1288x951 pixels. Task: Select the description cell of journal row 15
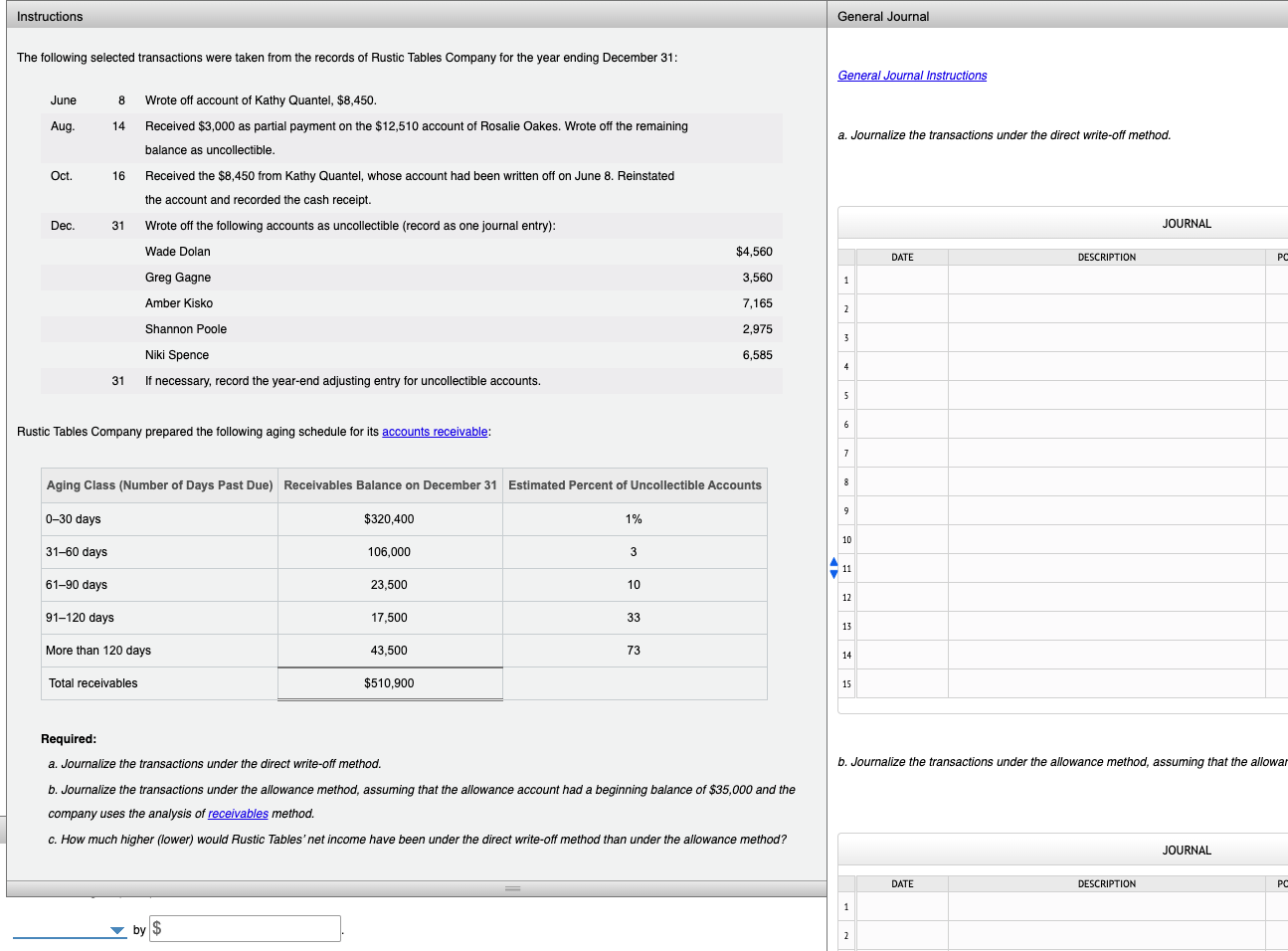point(1106,683)
